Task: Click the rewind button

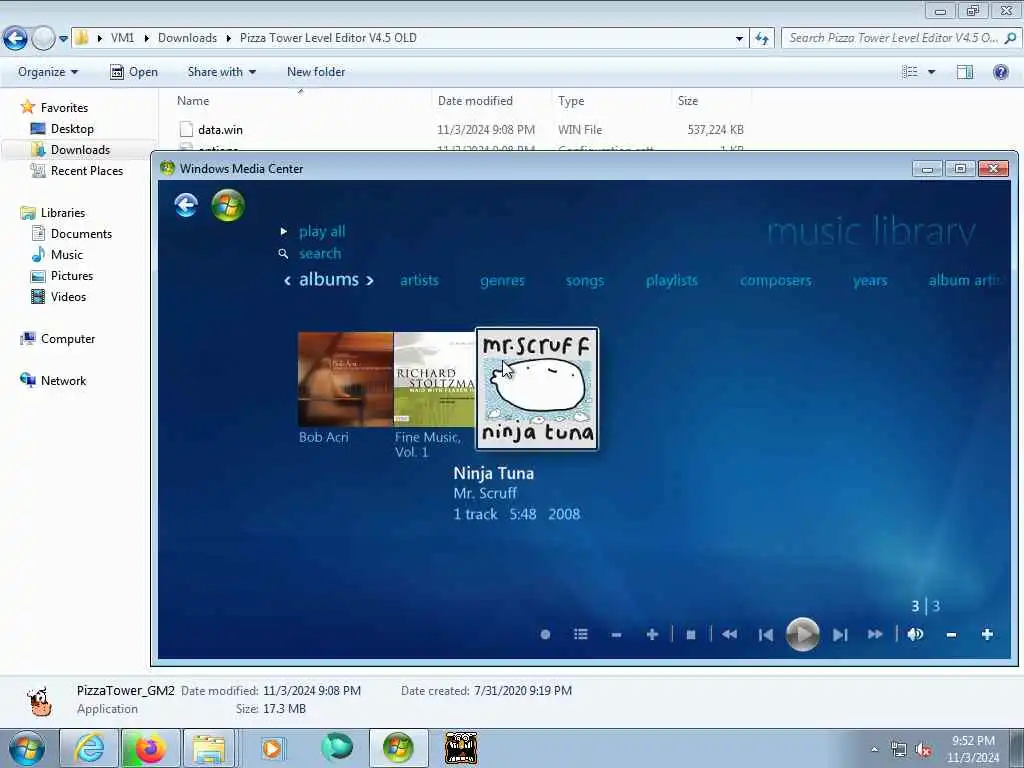Action: pyautogui.click(x=729, y=634)
